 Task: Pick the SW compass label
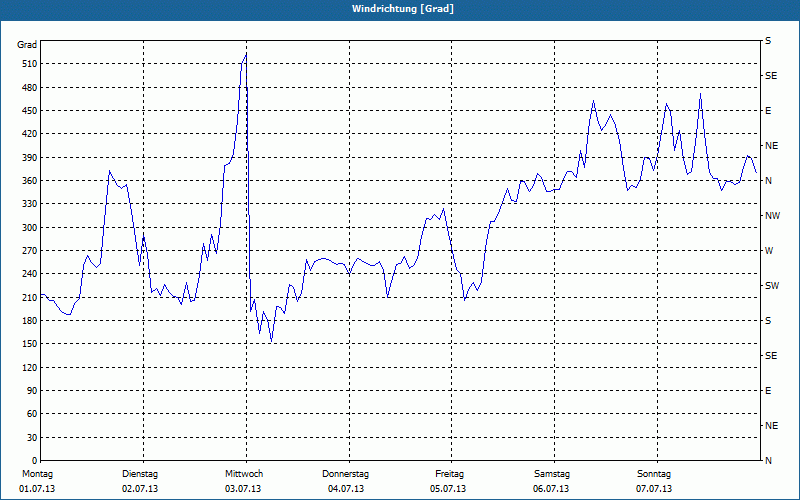click(772, 286)
